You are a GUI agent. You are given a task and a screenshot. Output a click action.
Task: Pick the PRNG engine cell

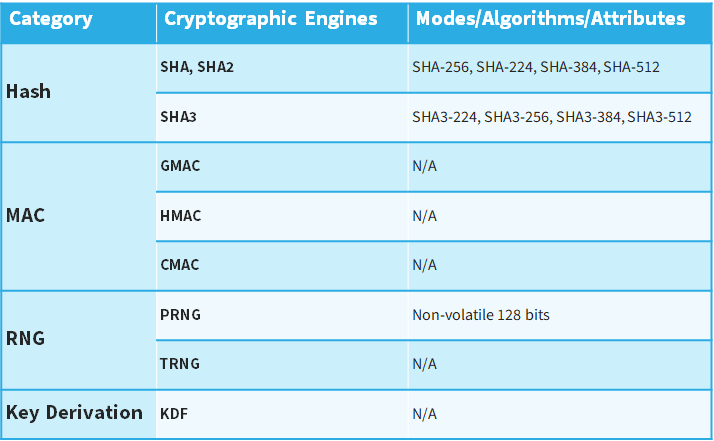[180, 315]
